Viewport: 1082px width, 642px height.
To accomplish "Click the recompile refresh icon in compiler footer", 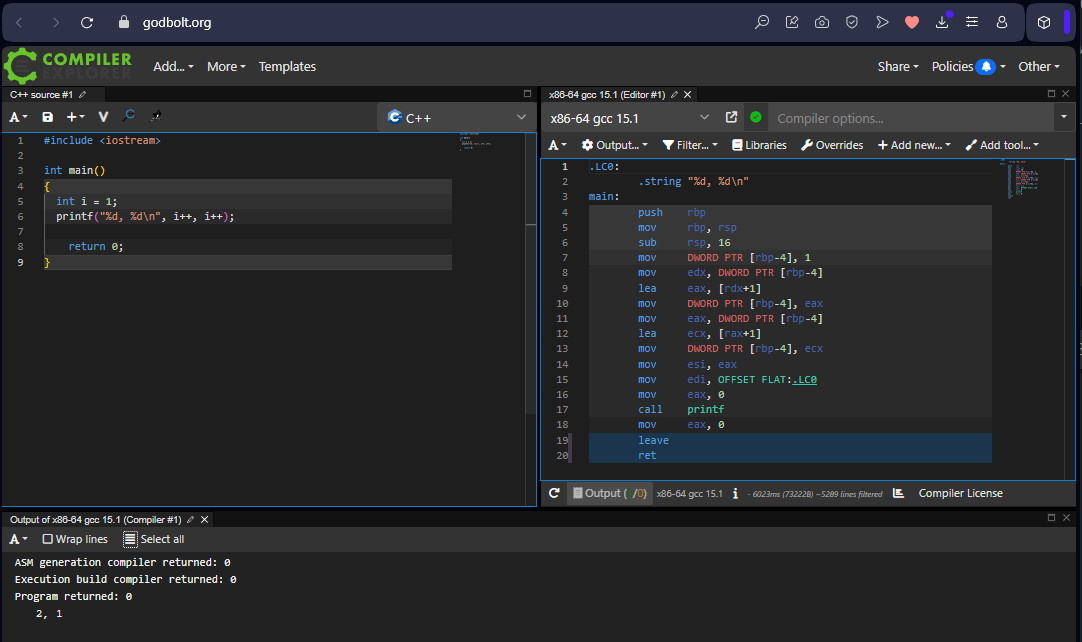I will pyautogui.click(x=554, y=493).
